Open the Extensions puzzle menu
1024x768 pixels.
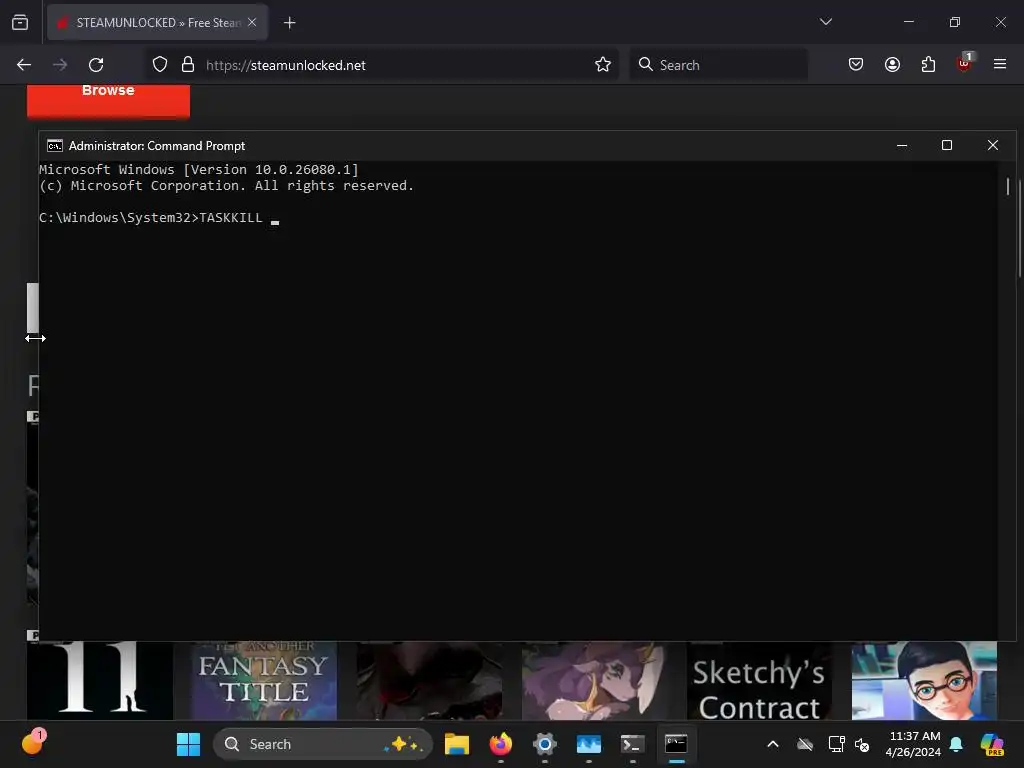pyautogui.click(x=928, y=65)
